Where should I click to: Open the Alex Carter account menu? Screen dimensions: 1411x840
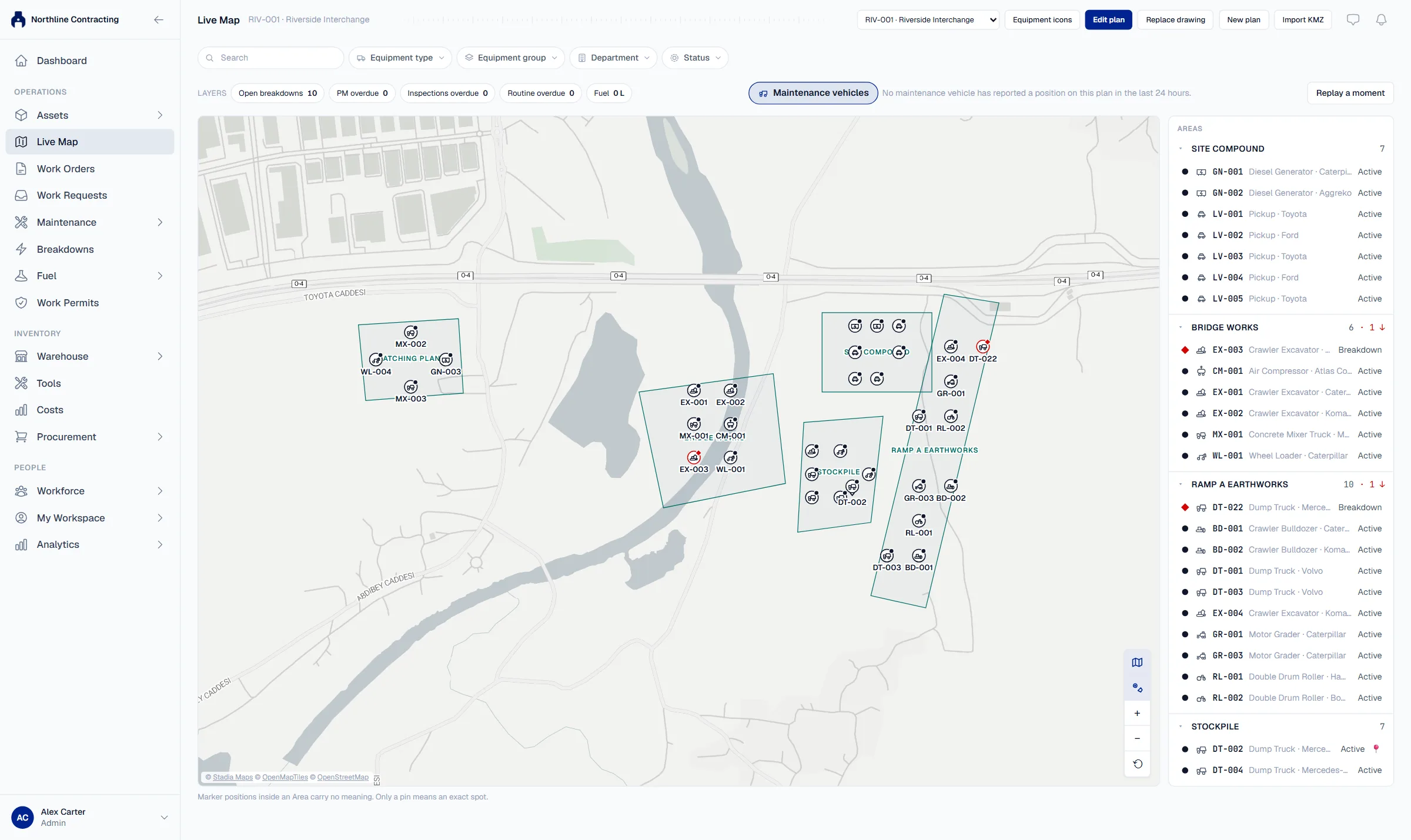[90, 817]
